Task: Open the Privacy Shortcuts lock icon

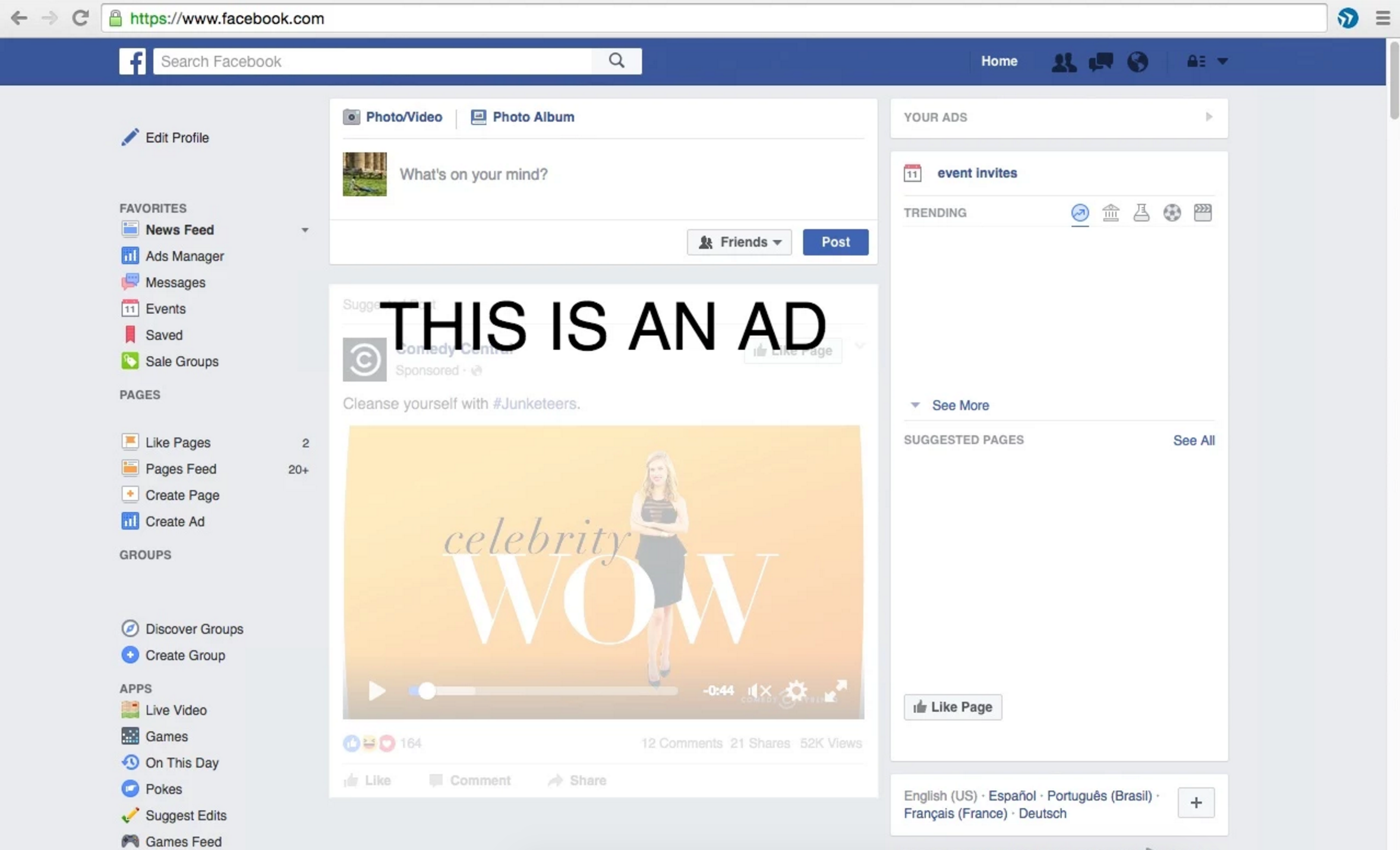Action: (x=1194, y=61)
